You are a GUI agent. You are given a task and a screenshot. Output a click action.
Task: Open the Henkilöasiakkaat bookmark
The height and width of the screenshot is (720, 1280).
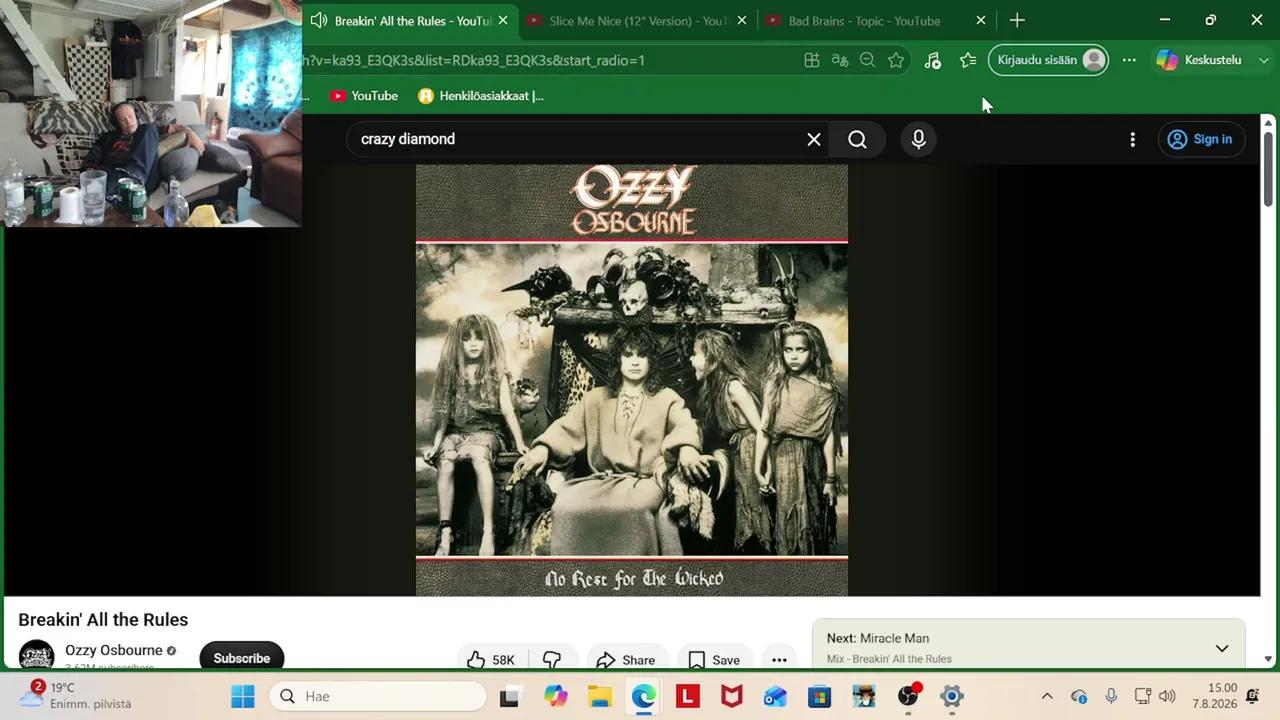click(x=481, y=96)
